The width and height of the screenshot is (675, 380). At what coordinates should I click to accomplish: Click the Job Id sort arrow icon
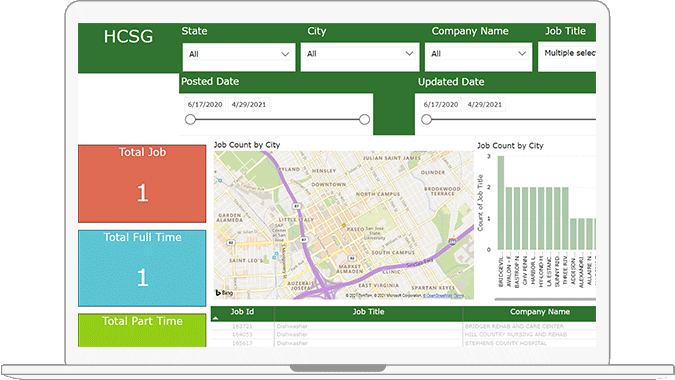point(215,318)
